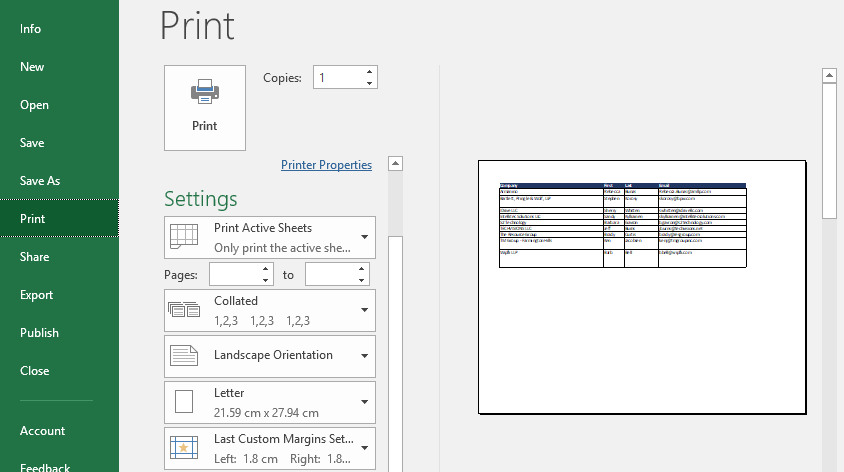Image resolution: width=844 pixels, height=472 pixels.
Task: Click the printer icon Print button
Action: [204, 107]
